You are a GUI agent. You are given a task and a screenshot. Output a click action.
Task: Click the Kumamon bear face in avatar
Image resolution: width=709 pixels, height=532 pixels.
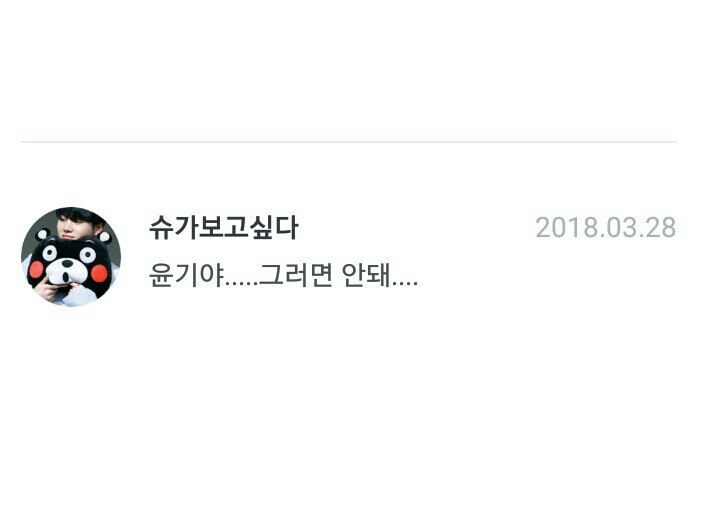69,264
